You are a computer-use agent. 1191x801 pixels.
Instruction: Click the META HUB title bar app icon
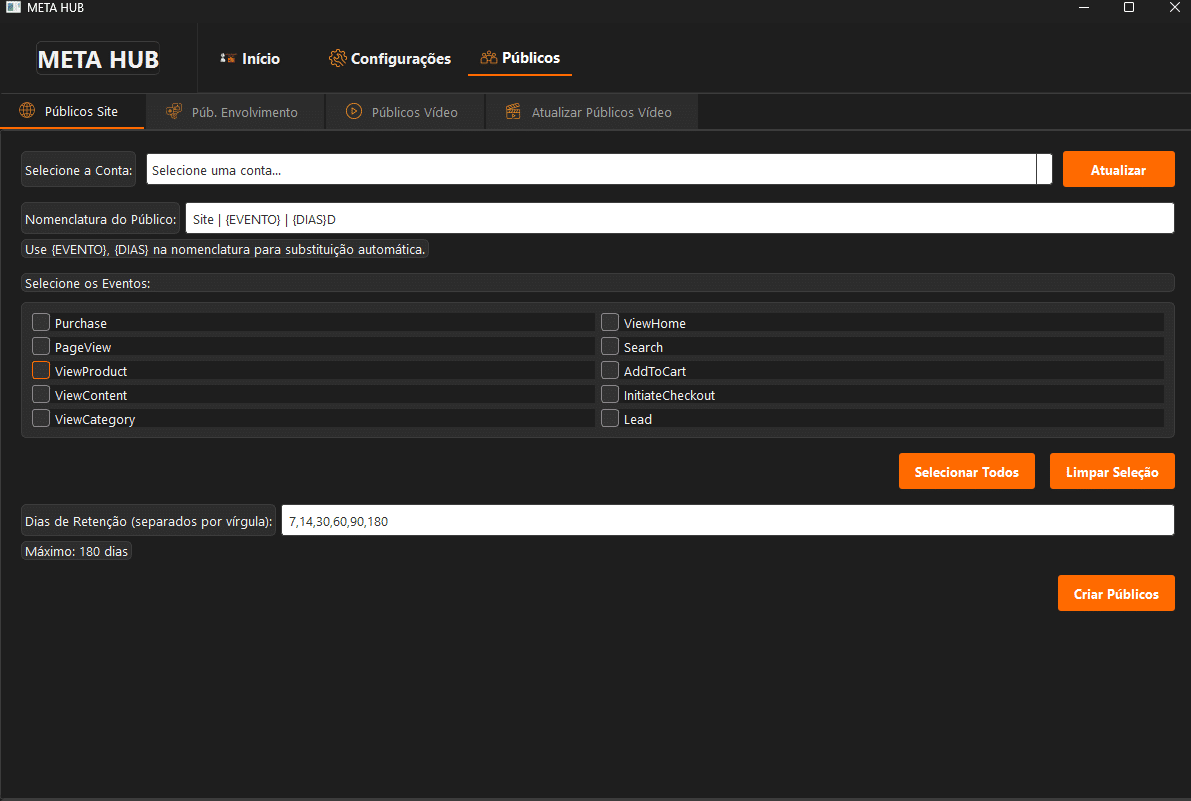(13, 7)
